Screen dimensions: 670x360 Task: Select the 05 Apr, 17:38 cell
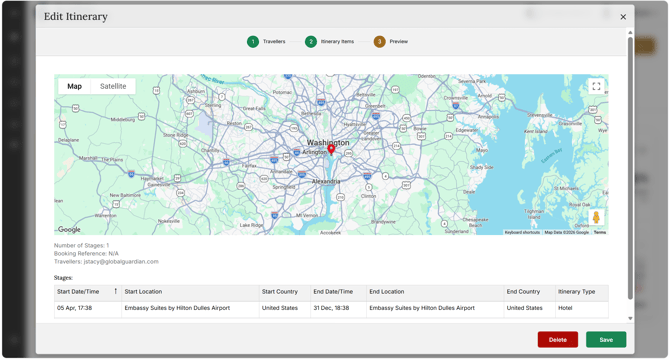(x=88, y=308)
